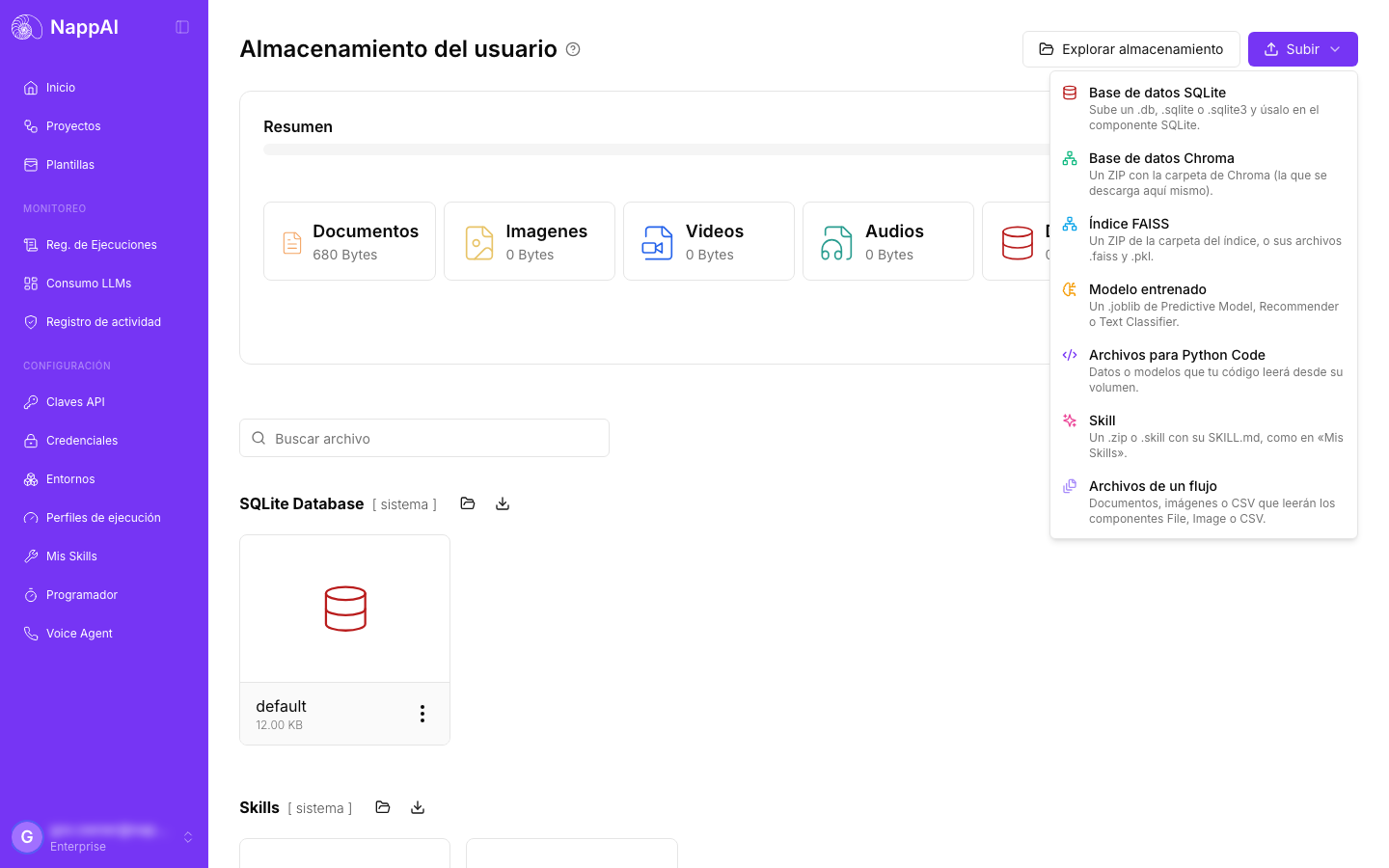Open the default database thumbnail

click(345, 609)
